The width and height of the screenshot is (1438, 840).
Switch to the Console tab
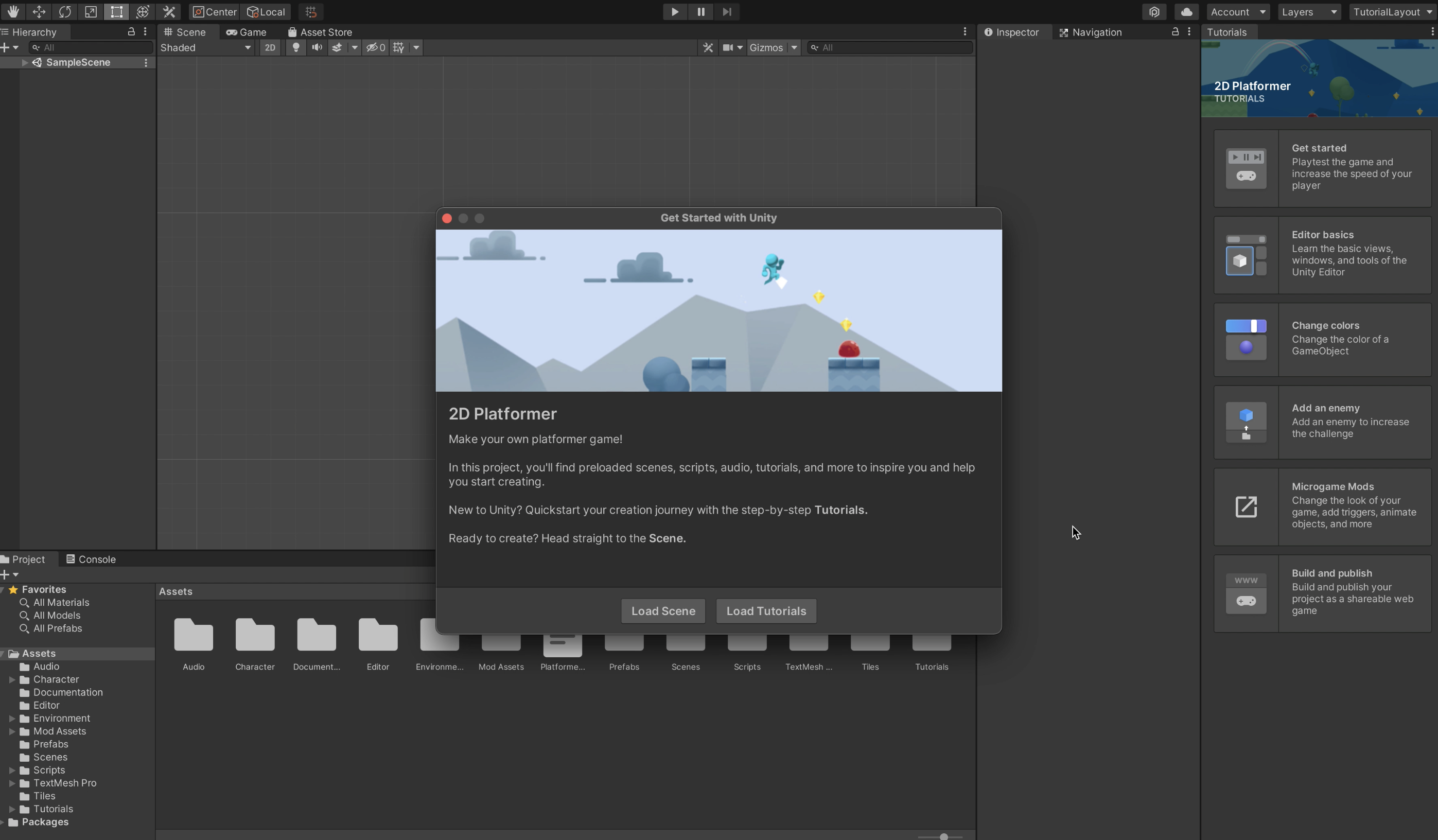(x=91, y=559)
